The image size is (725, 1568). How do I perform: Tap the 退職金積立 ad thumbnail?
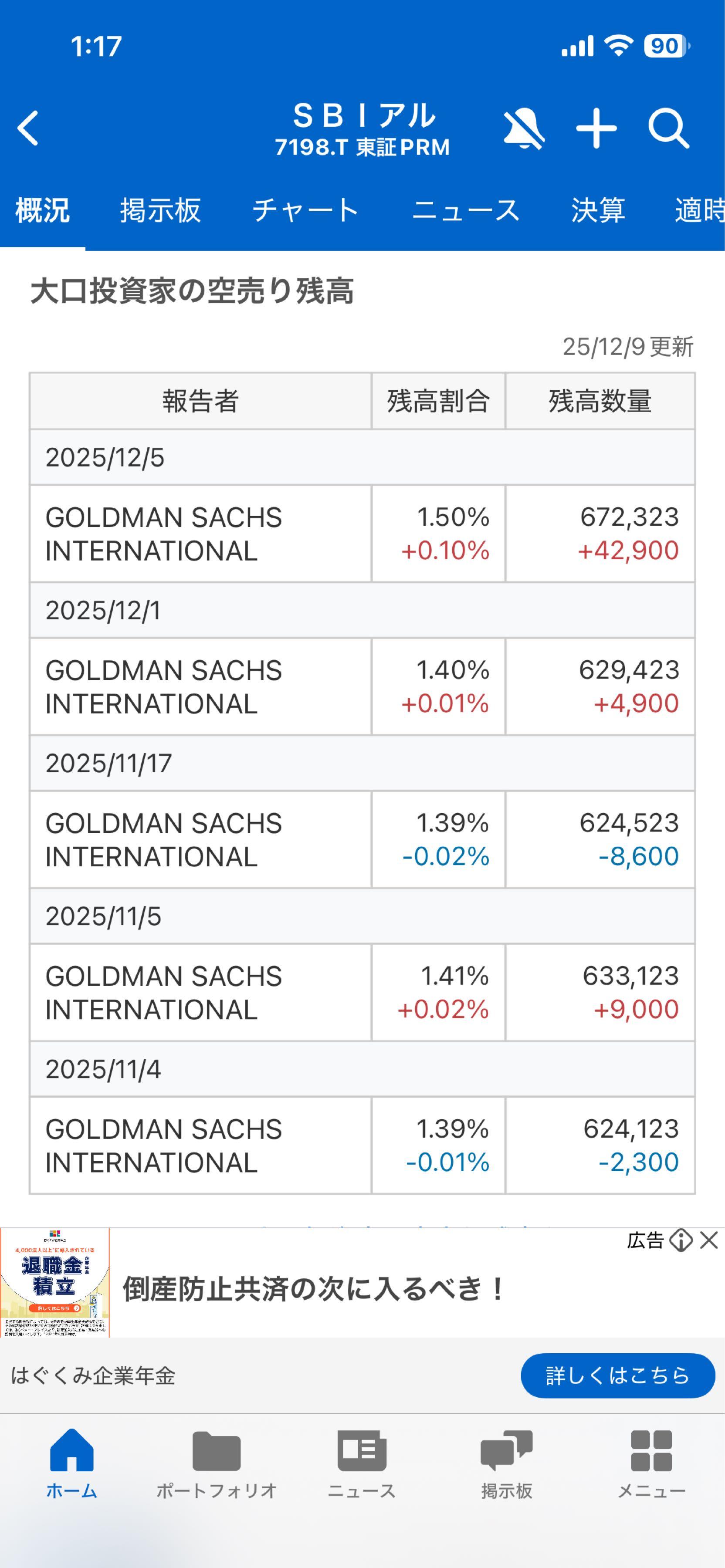55,1282
